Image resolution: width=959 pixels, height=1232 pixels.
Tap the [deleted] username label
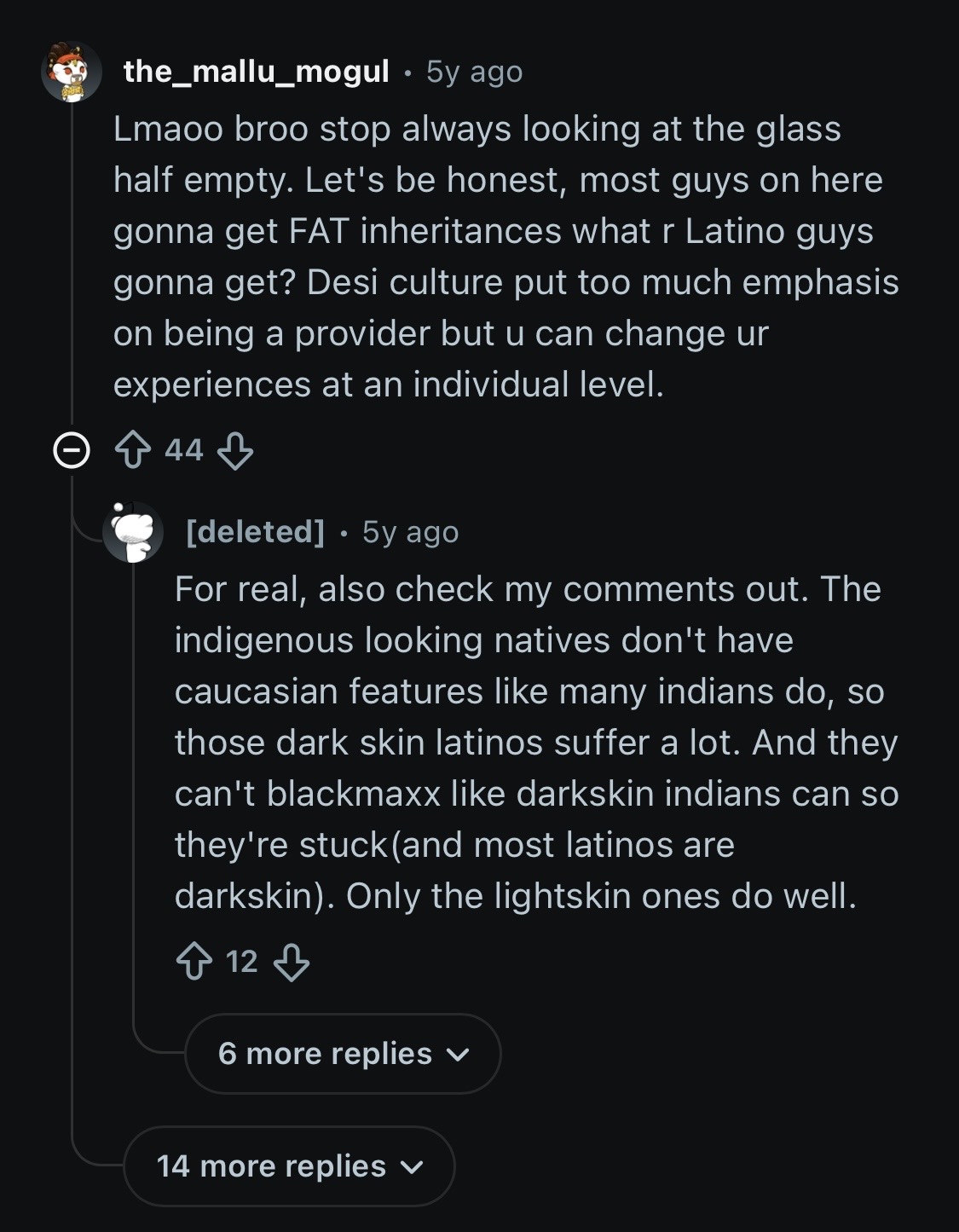(x=255, y=532)
